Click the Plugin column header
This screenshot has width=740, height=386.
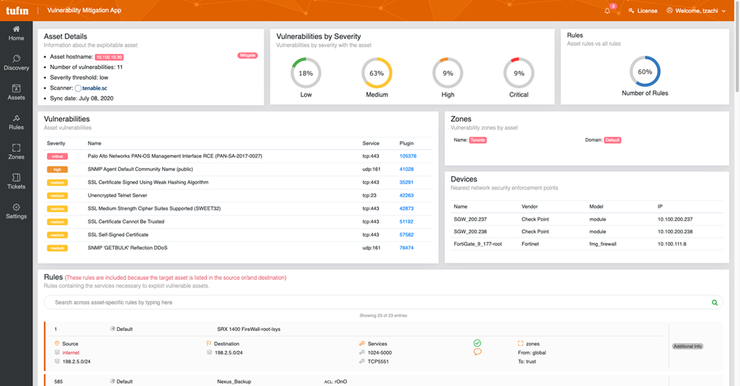pos(406,143)
